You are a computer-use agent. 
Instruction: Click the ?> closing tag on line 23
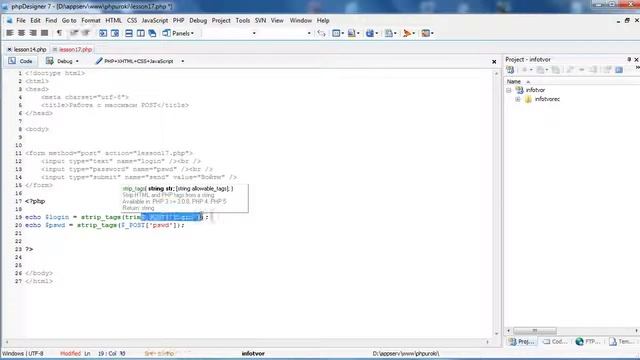[29, 249]
